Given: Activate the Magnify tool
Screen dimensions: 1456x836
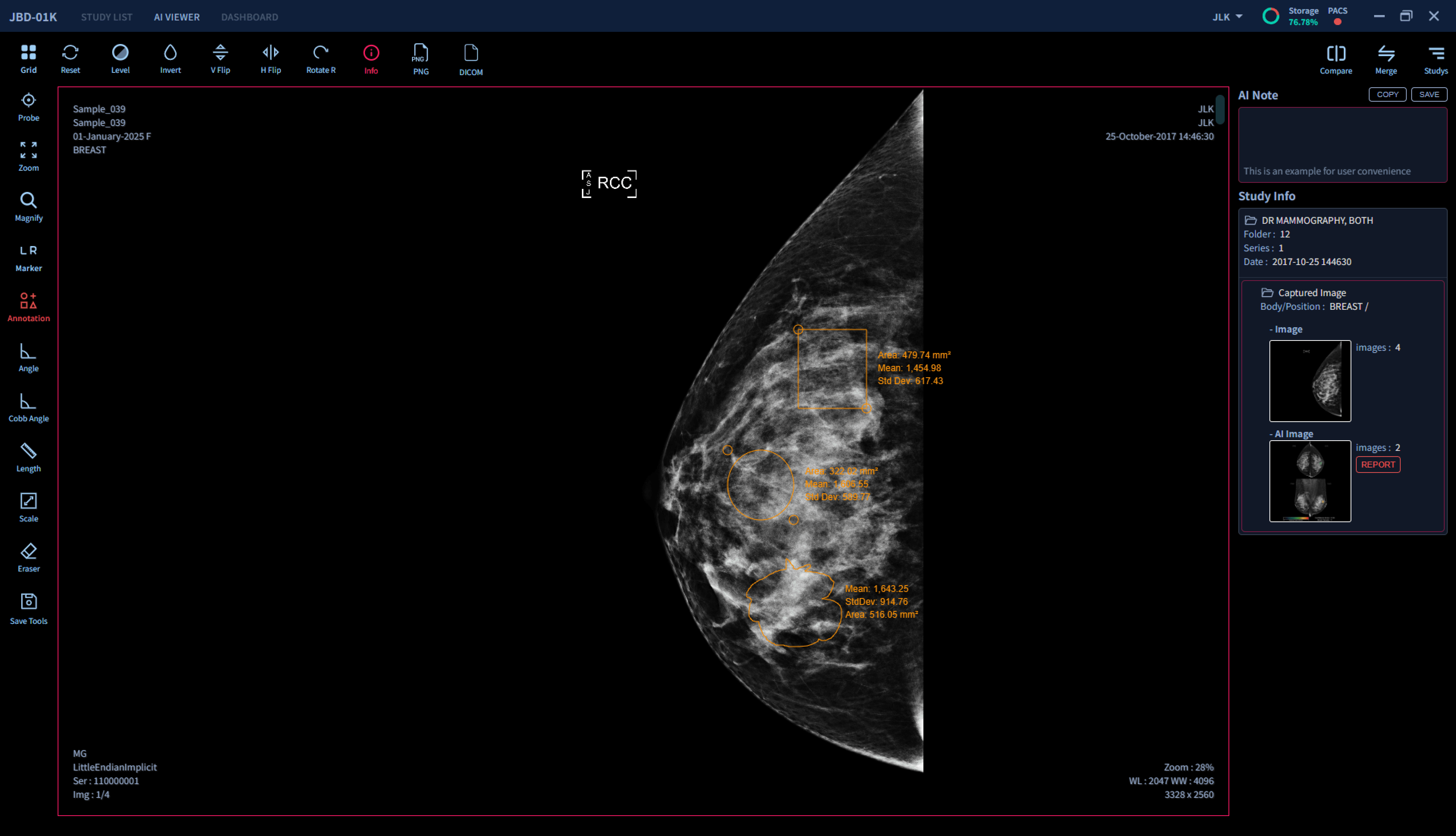Looking at the screenshot, I should tap(28, 207).
